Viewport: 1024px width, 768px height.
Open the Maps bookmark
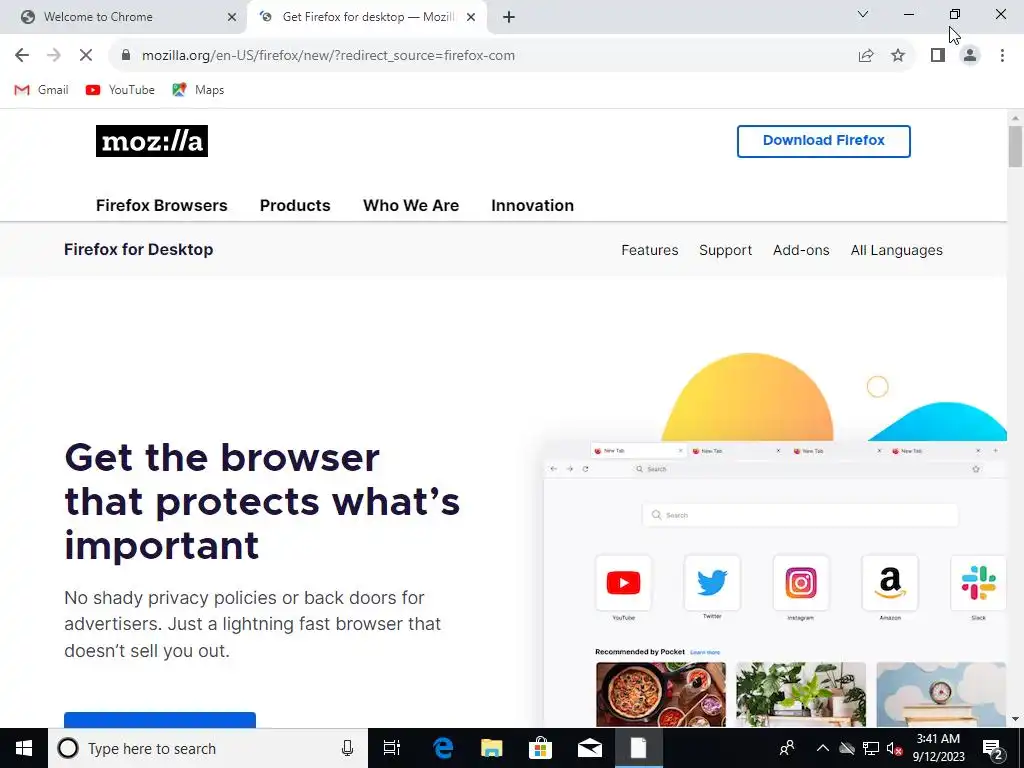(198, 90)
